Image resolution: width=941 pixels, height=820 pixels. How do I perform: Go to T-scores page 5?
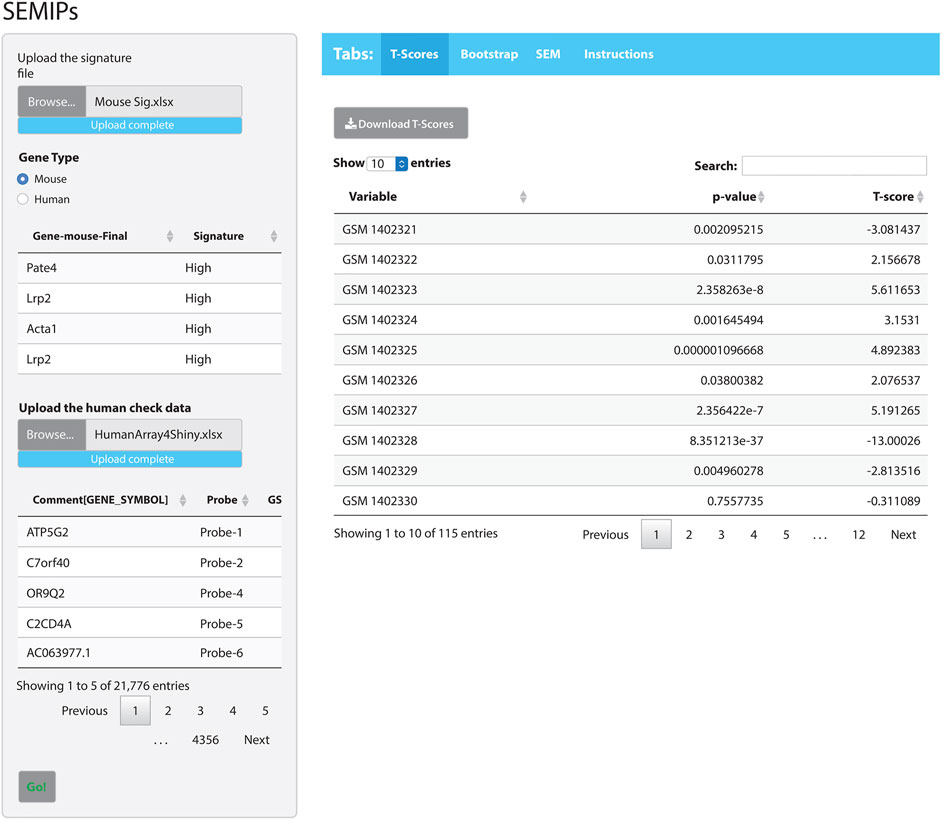pos(786,534)
